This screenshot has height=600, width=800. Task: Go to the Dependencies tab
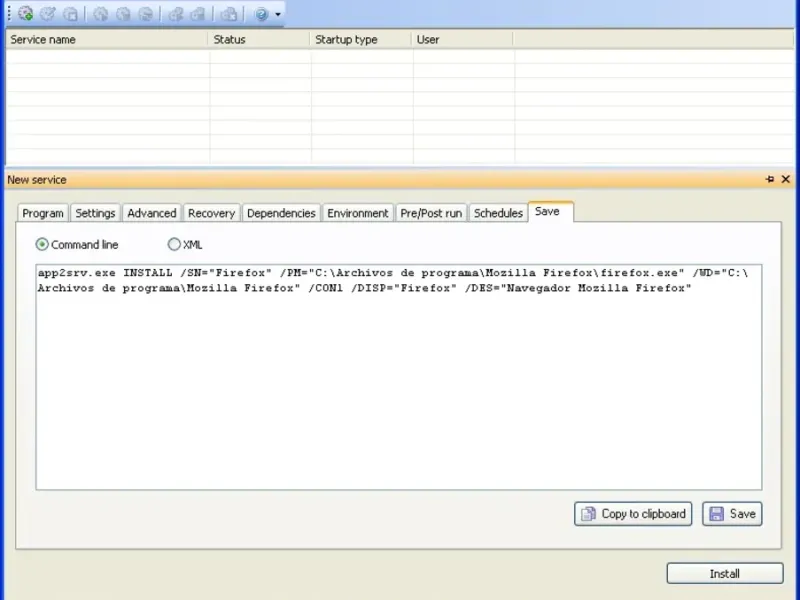click(281, 213)
